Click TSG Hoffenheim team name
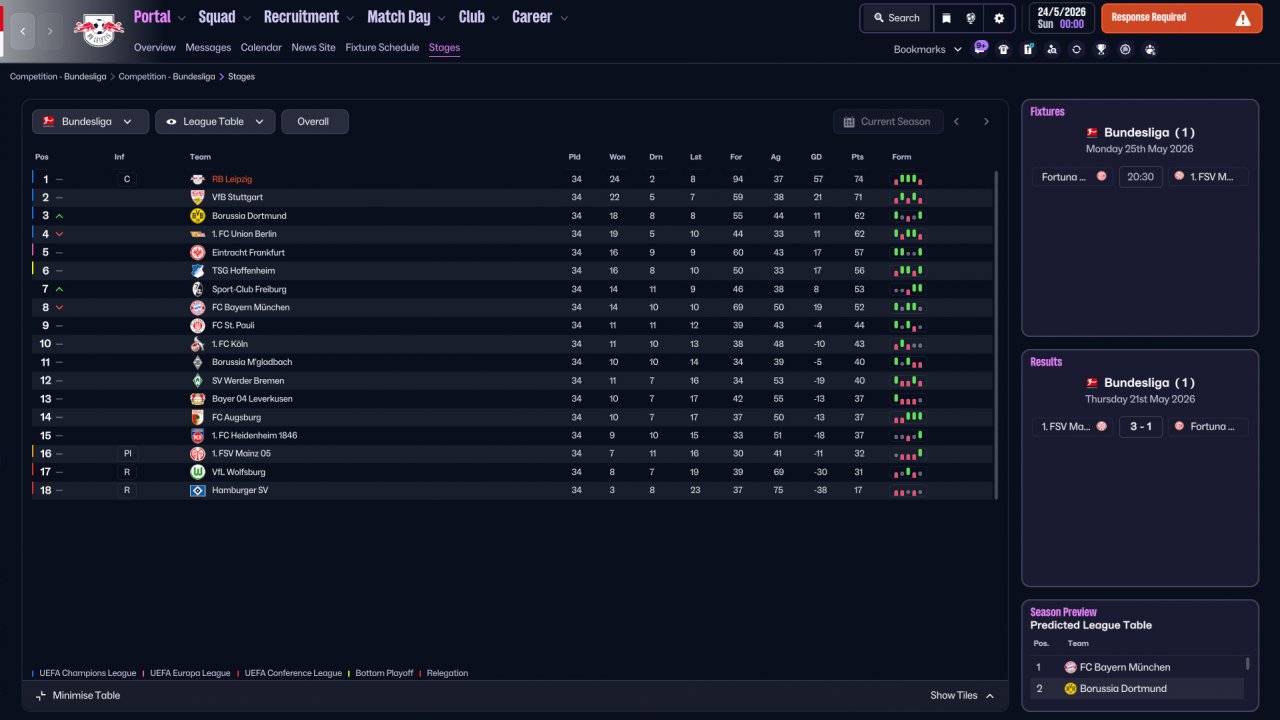 pyautogui.click(x=243, y=271)
